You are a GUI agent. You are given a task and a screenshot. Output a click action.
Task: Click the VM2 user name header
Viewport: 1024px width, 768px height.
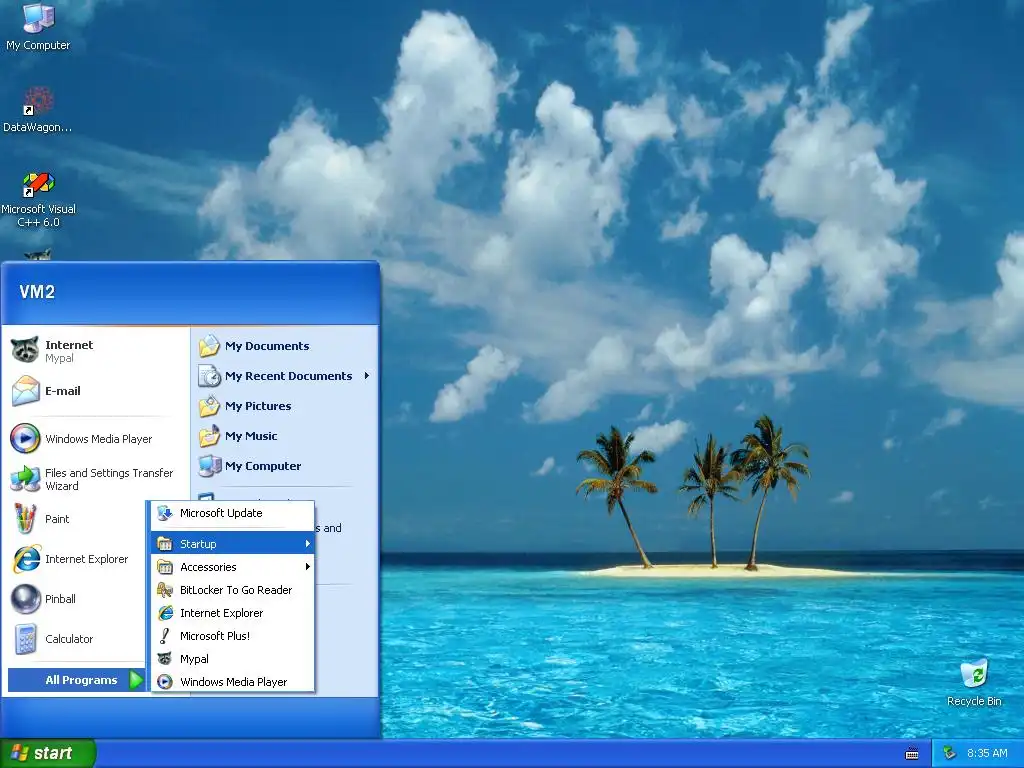click(37, 291)
